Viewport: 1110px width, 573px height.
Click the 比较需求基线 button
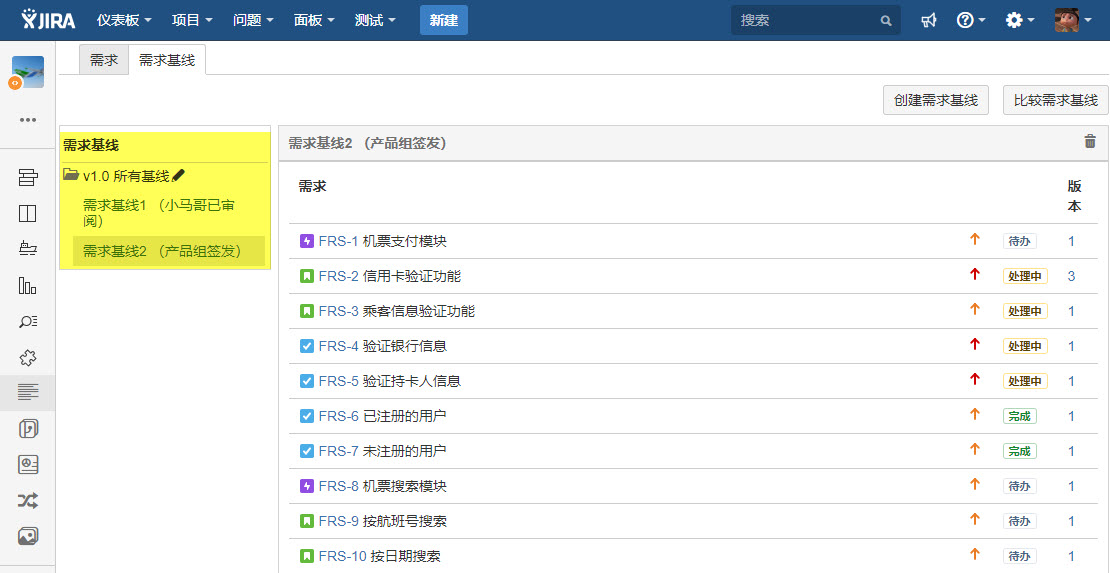(1055, 100)
